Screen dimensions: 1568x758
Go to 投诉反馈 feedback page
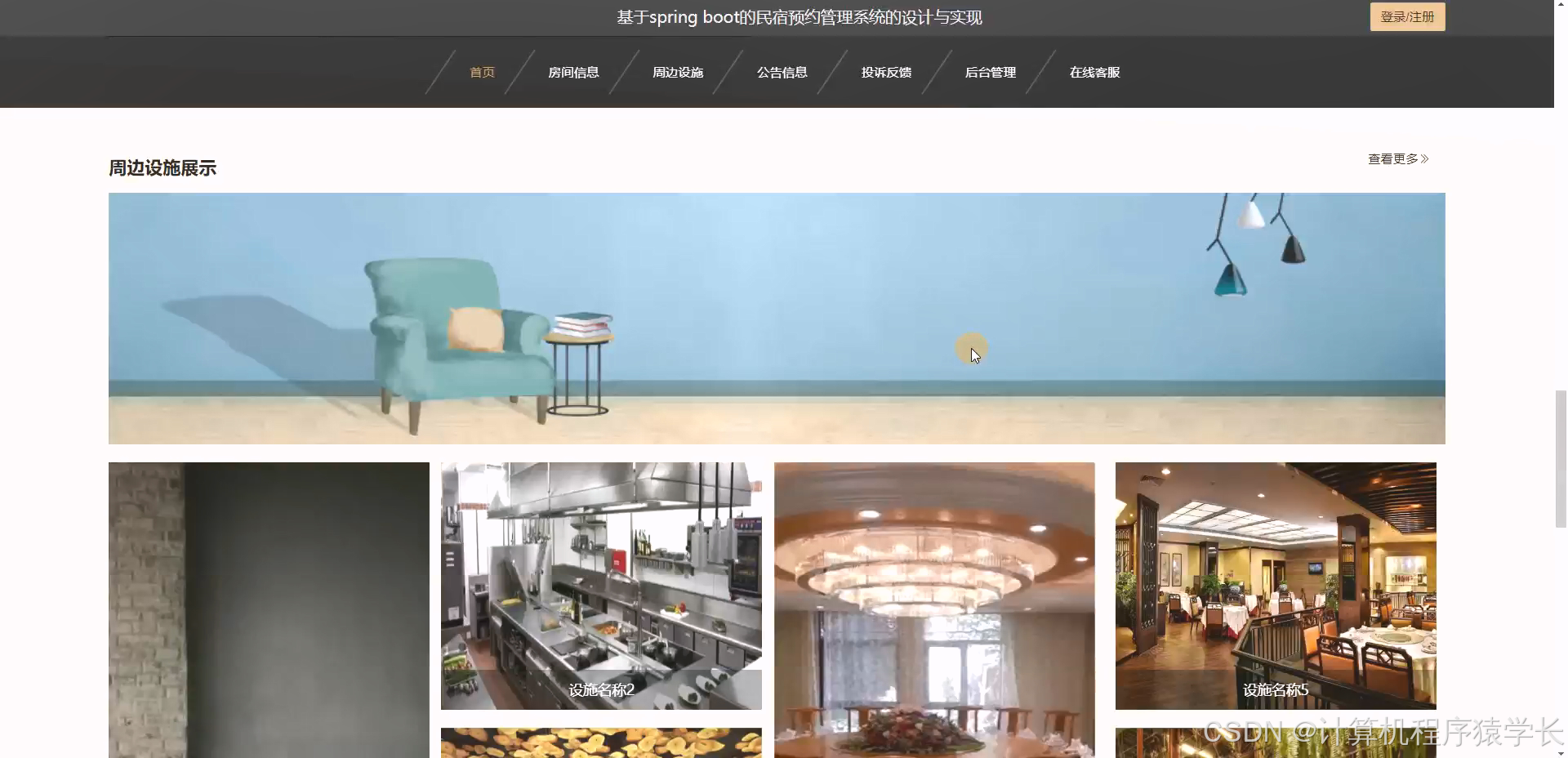tap(886, 72)
